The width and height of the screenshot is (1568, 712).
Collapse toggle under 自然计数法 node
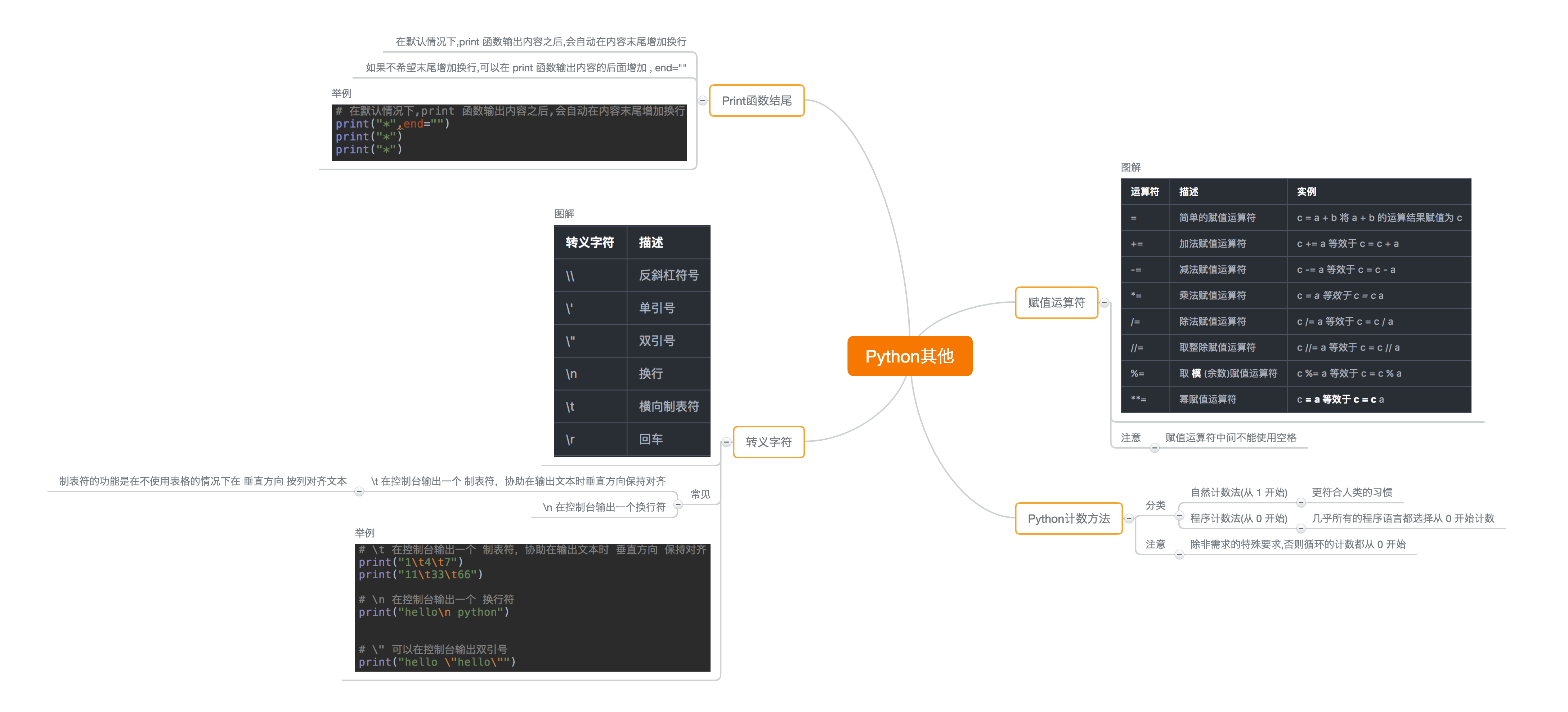point(1301,503)
